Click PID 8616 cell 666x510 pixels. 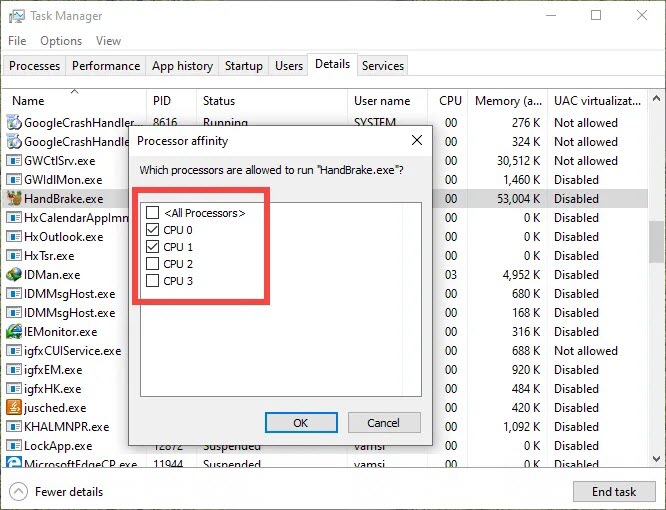click(165, 122)
